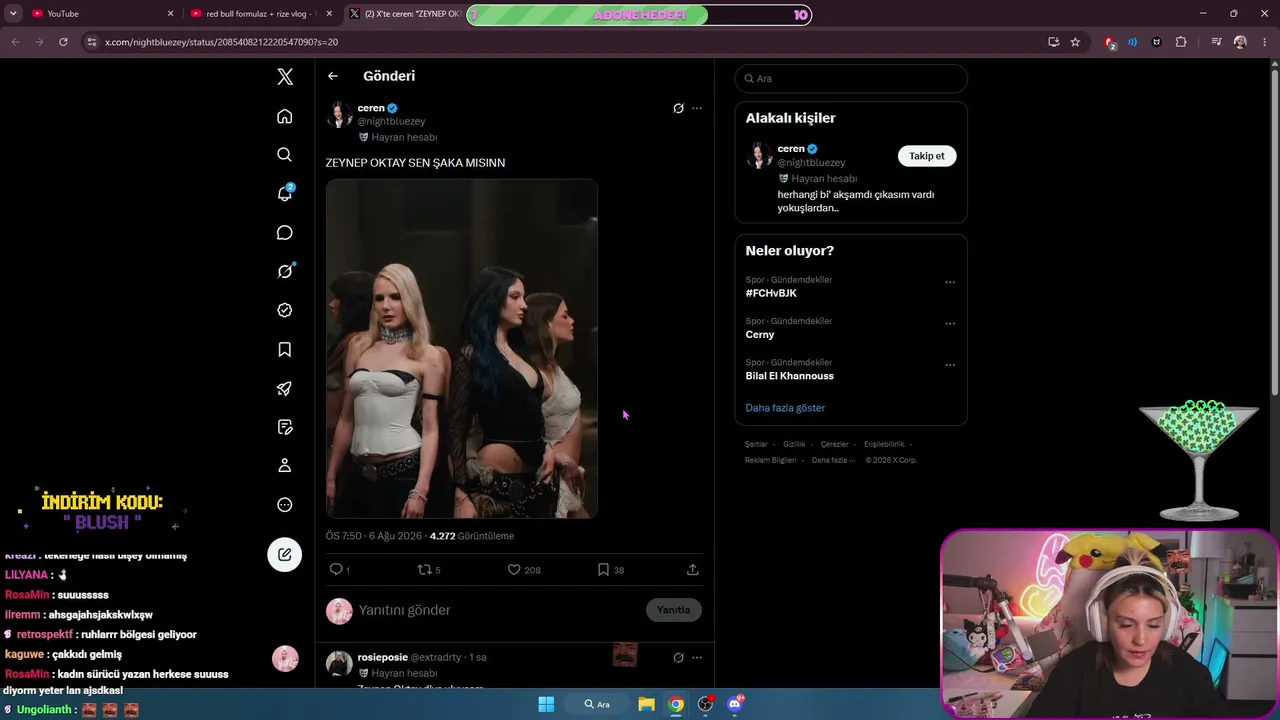Open the Cerny trending topic

tap(760, 335)
